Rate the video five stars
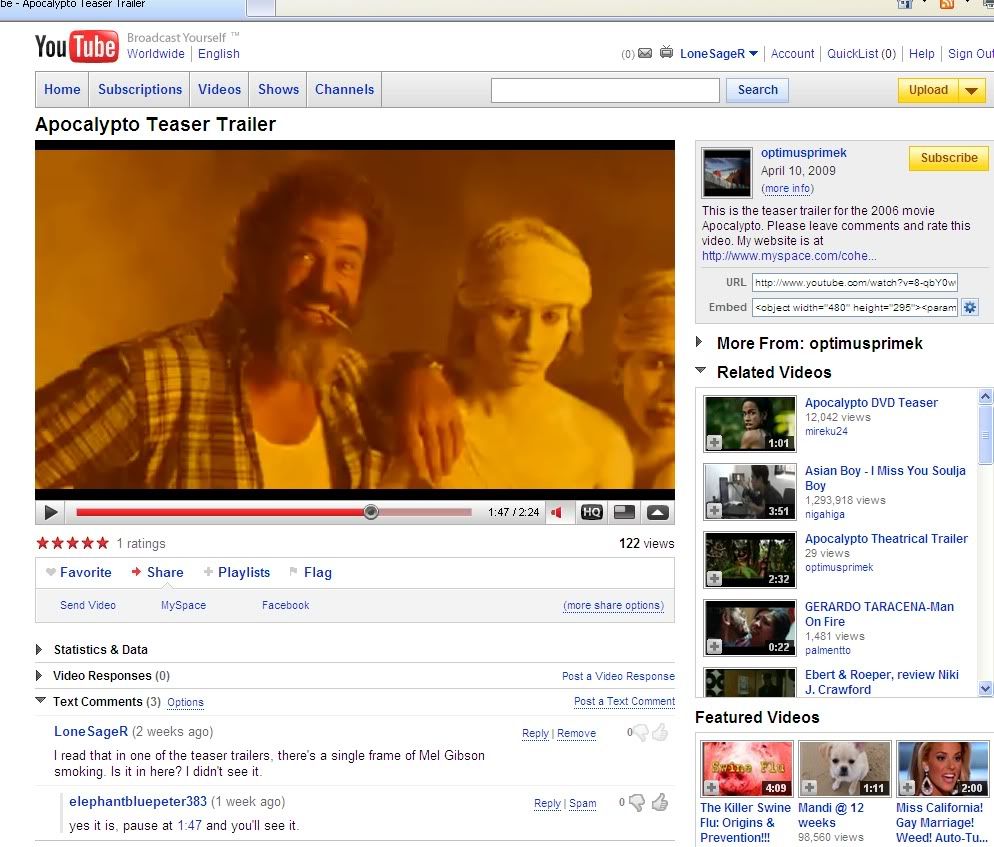994x847 pixels. point(102,543)
